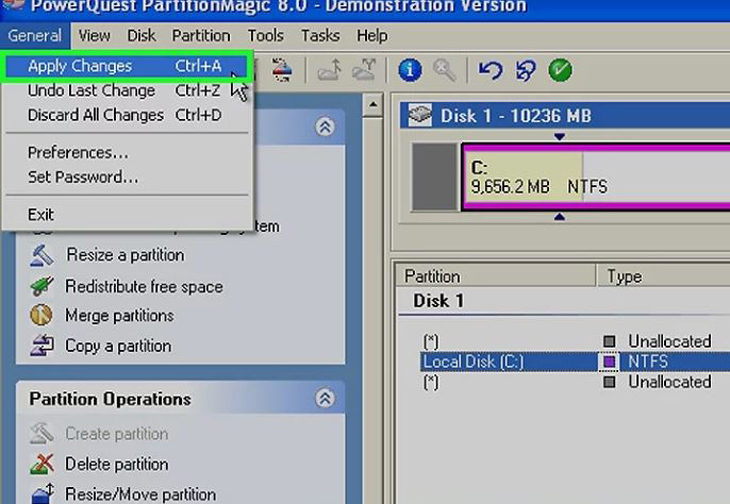Click Resize/Move partition link

141,494
